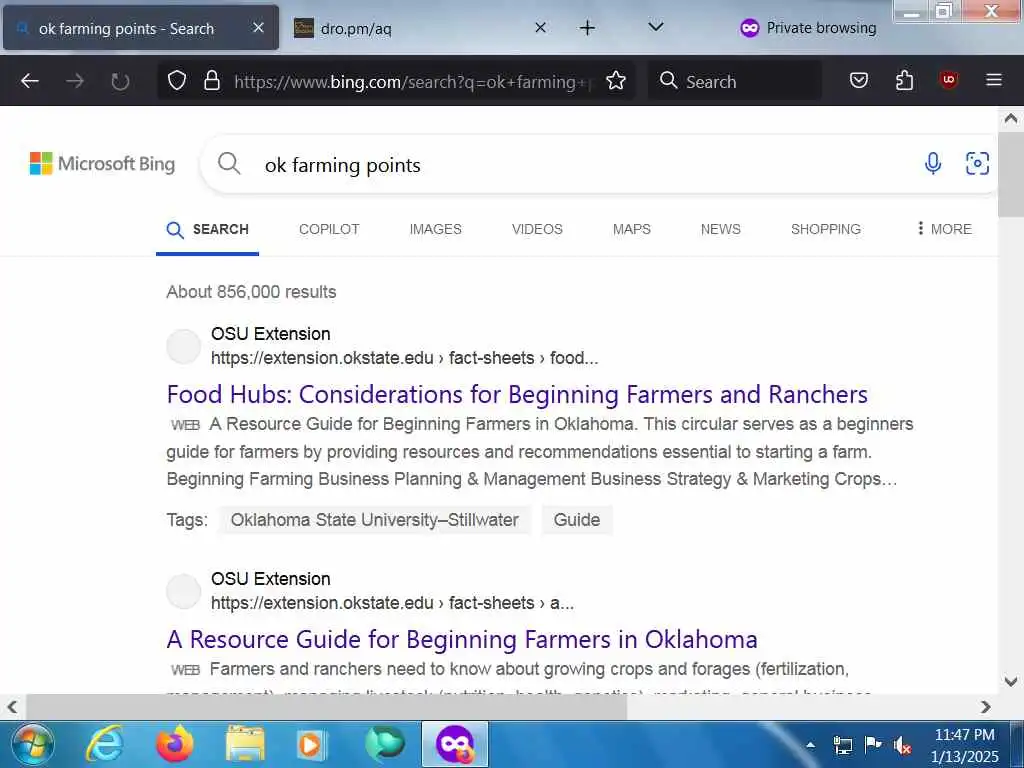This screenshot has height=768, width=1024.
Task: Launch Internet Explorer from the taskbar
Action: (x=105, y=744)
